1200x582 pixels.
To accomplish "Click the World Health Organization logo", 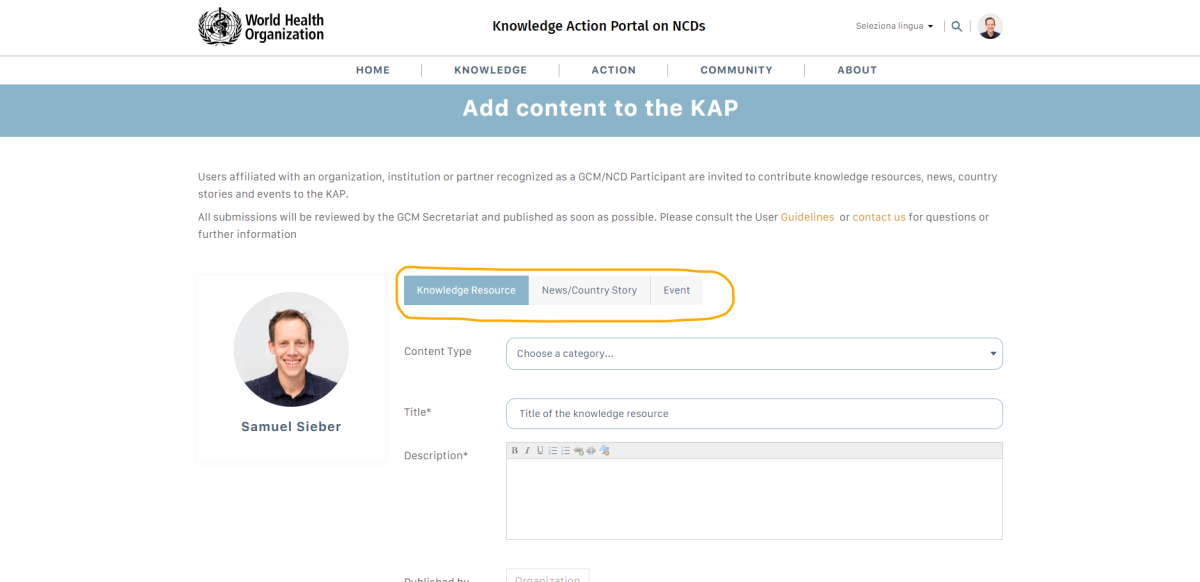I will click(x=262, y=26).
